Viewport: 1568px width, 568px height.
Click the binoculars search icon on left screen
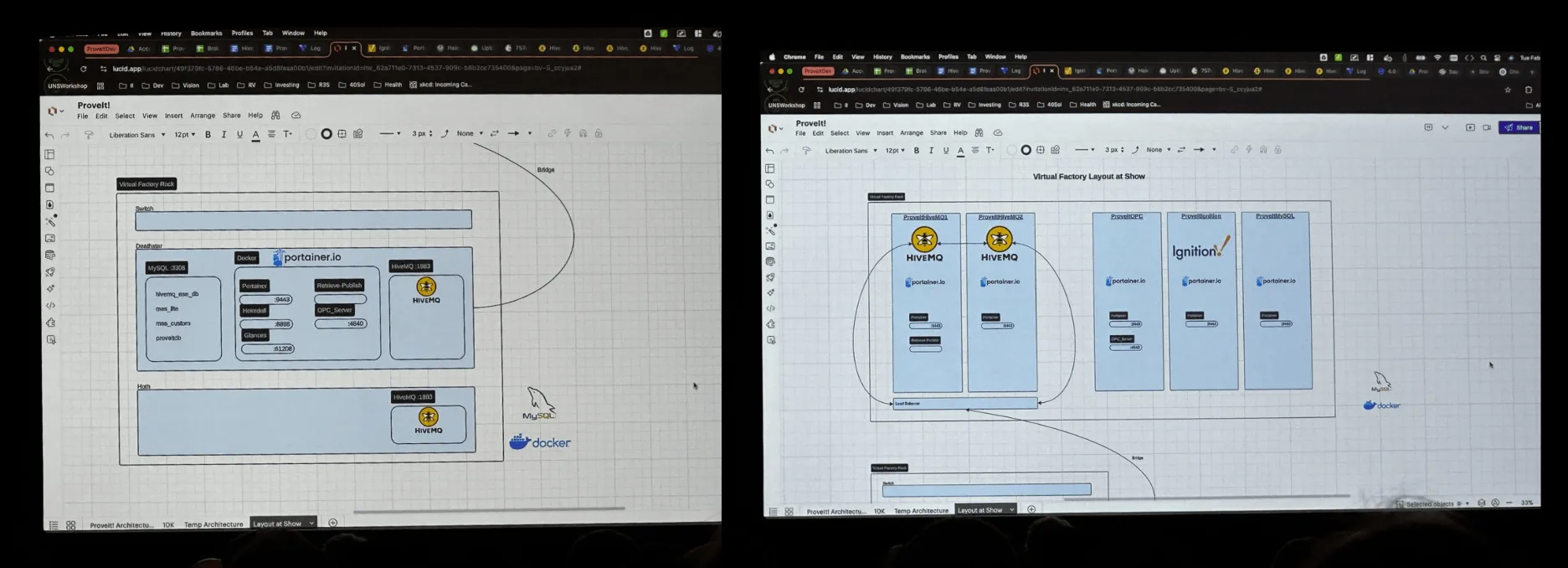275,116
